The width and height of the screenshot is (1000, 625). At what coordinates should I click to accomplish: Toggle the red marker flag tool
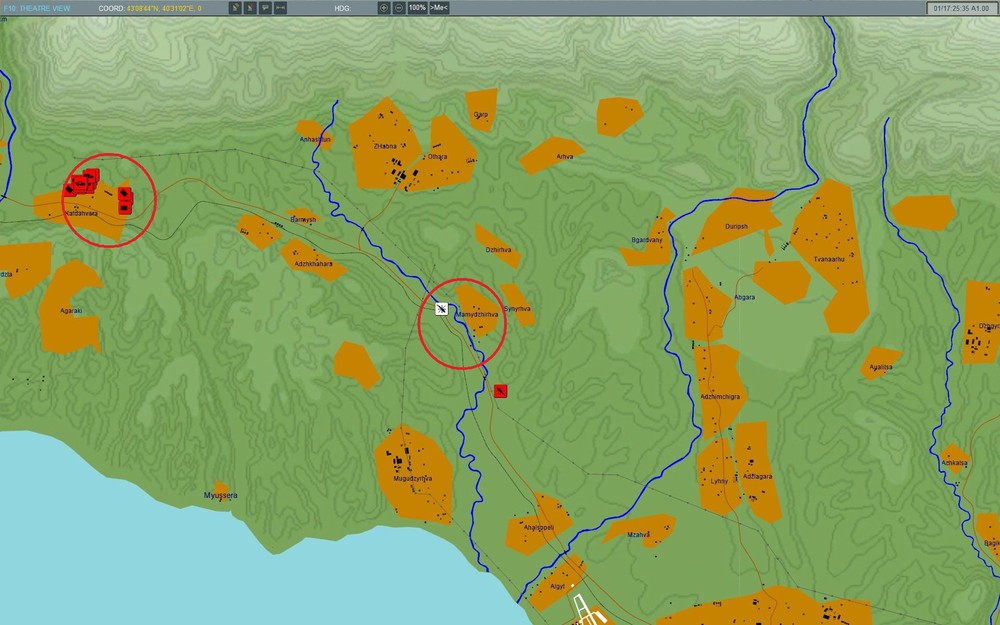point(250,8)
